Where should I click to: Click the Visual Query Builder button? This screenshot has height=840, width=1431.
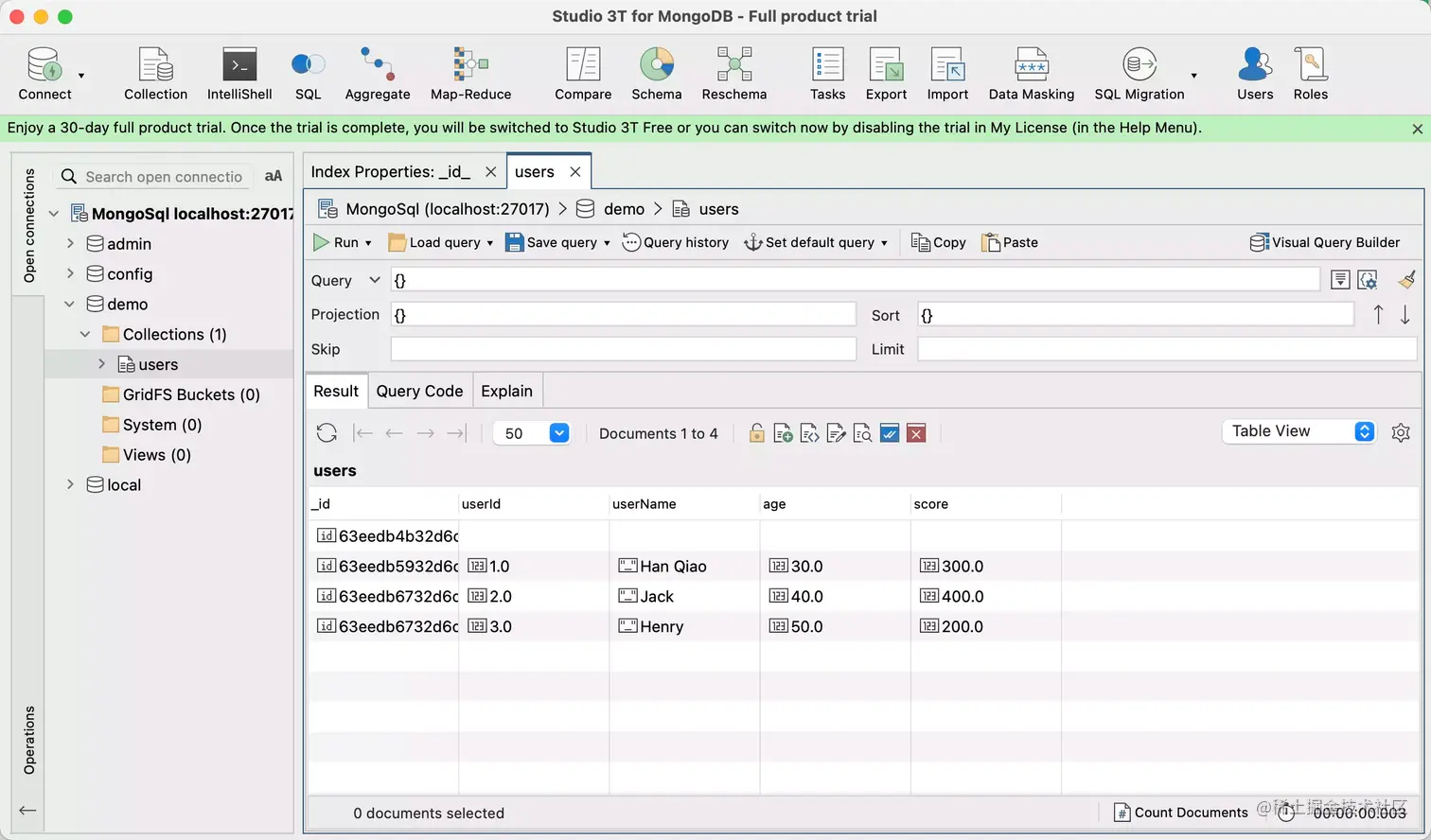[1324, 243]
